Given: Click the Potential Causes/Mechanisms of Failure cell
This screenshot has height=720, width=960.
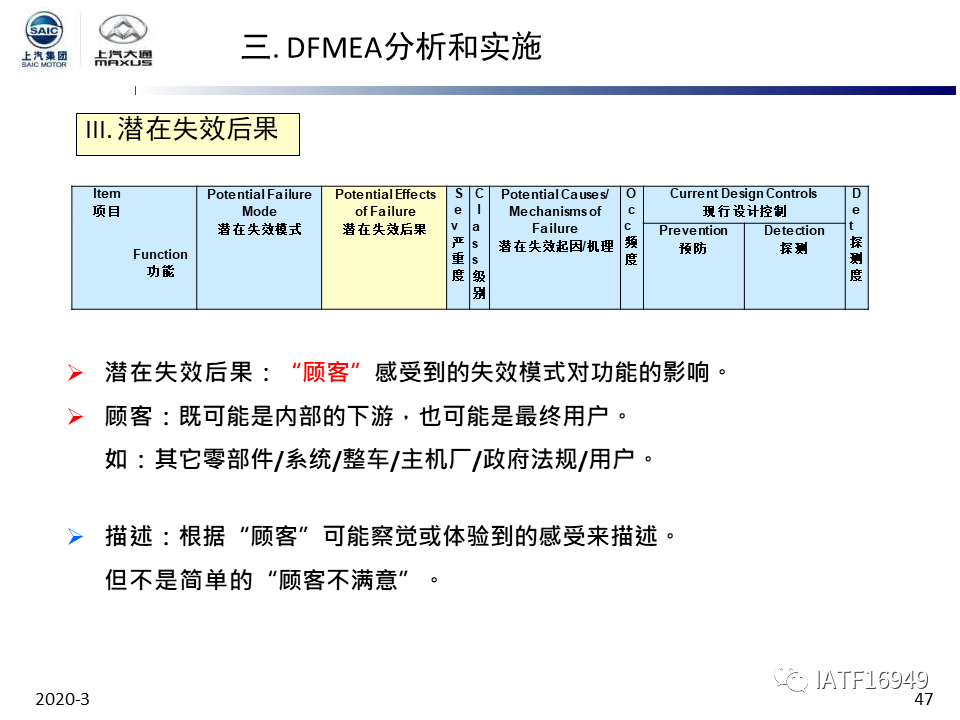Looking at the screenshot, I should (x=554, y=247).
